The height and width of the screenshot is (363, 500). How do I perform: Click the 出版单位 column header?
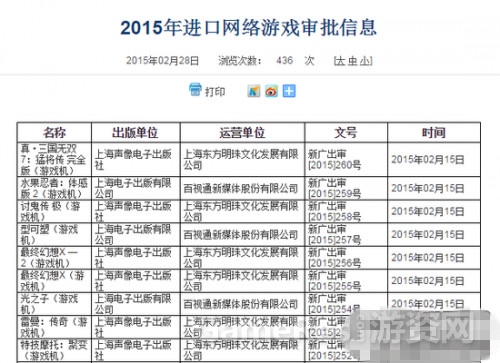[136, 133]
